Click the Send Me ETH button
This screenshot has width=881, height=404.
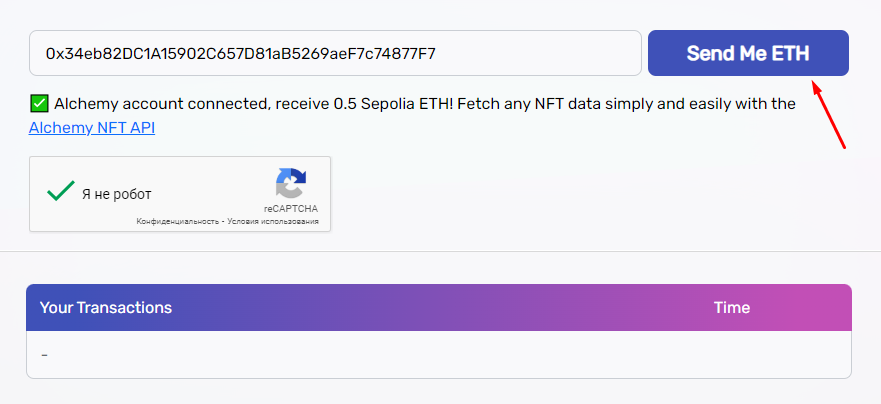748,53
